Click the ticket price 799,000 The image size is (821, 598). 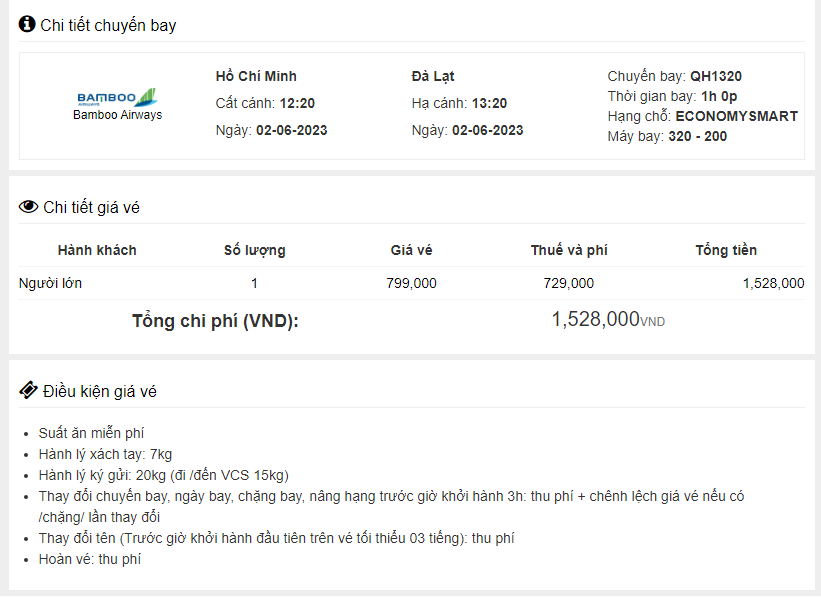point(411,283)
